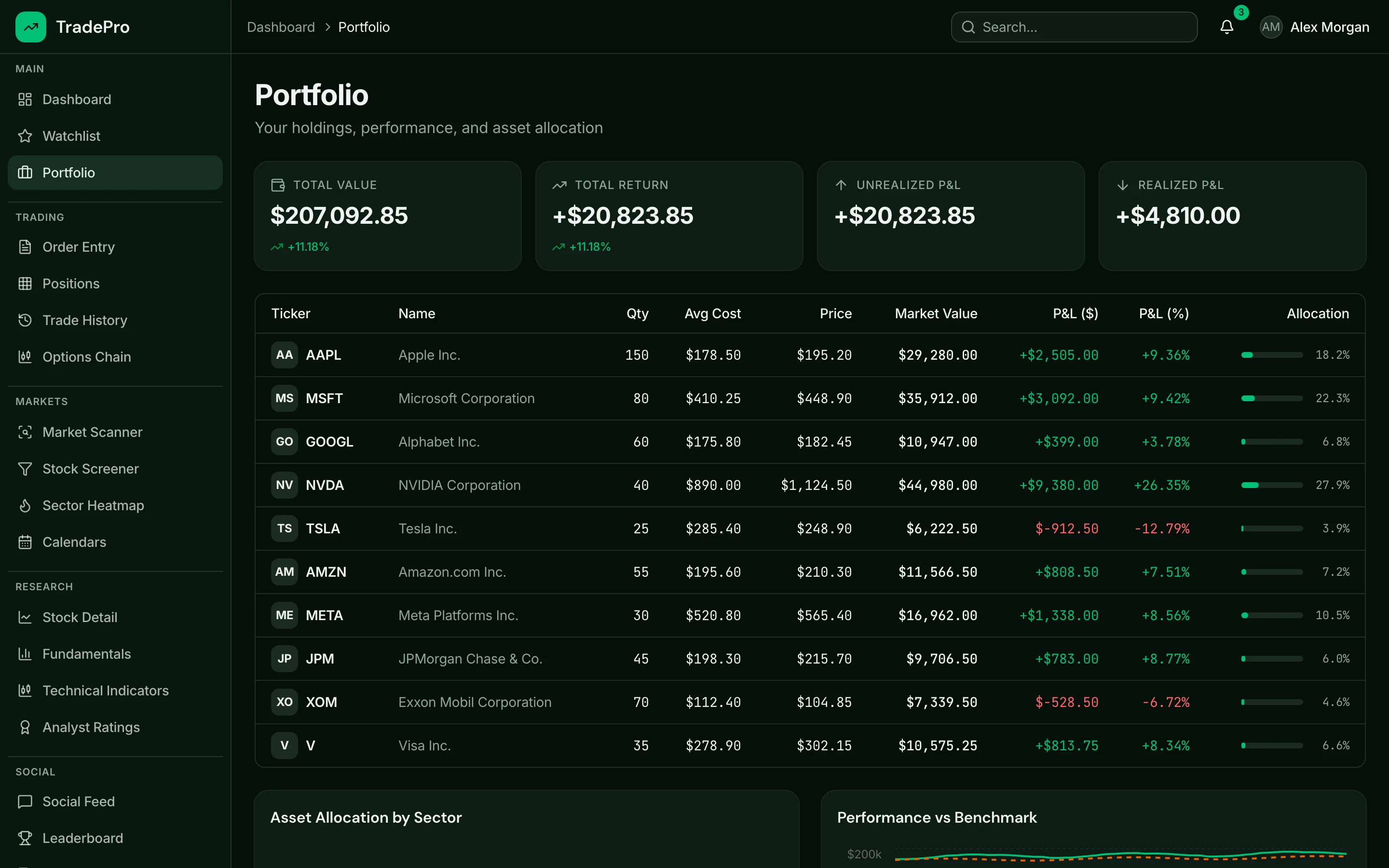Viewport: 1389px width, 868px height.
Task: Click the Market Scanner icon
Action: (x=25, y=432)
